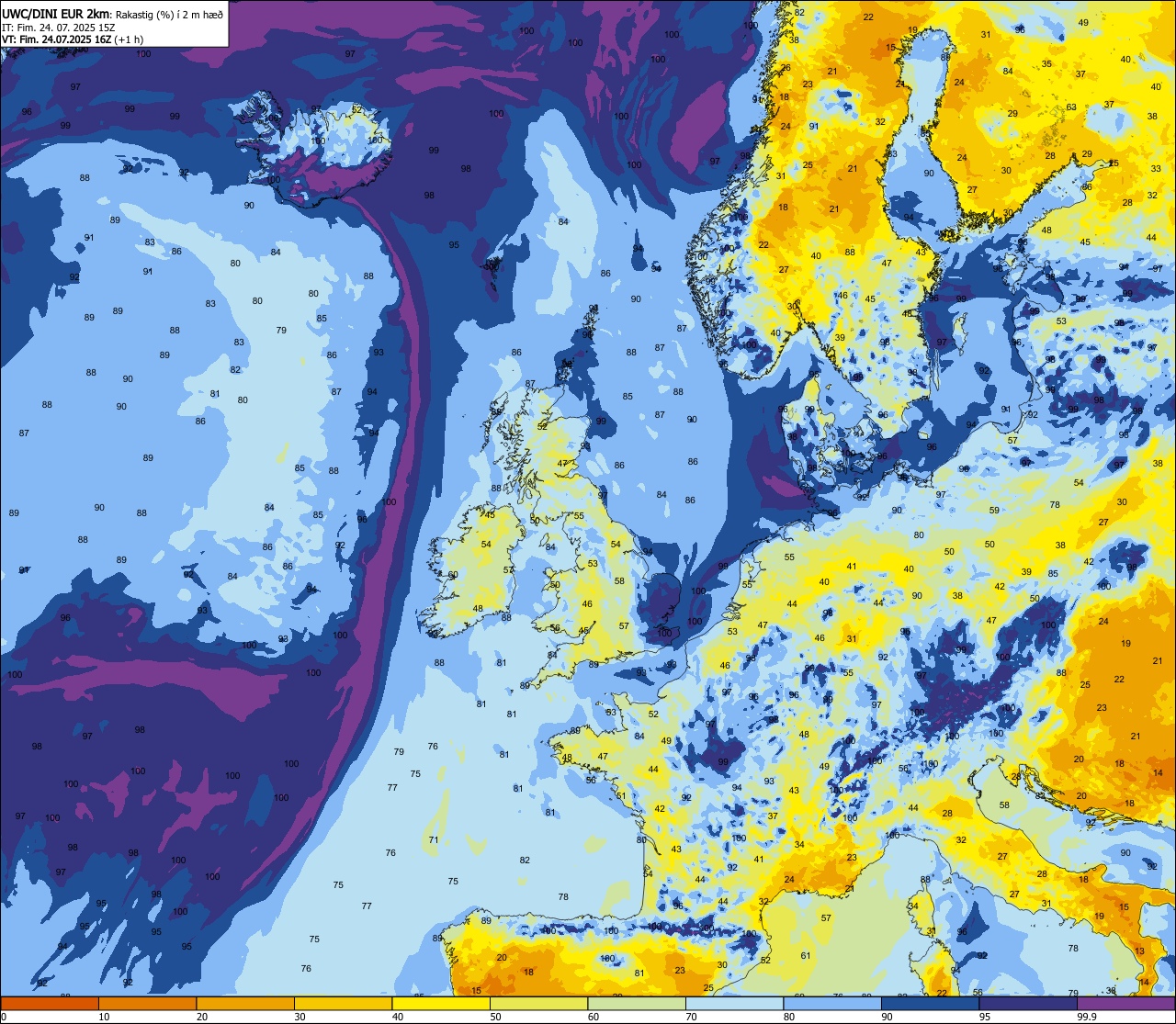The width and height of the screenshot is (1176, 1024).
Task: Click the dark blue 90–95 legend swatch
Action: (930, 1003)
